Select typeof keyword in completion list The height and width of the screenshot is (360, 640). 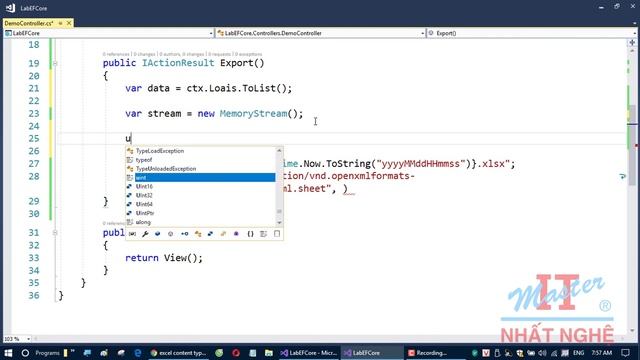pyautogui.click(x=200, y=160)
